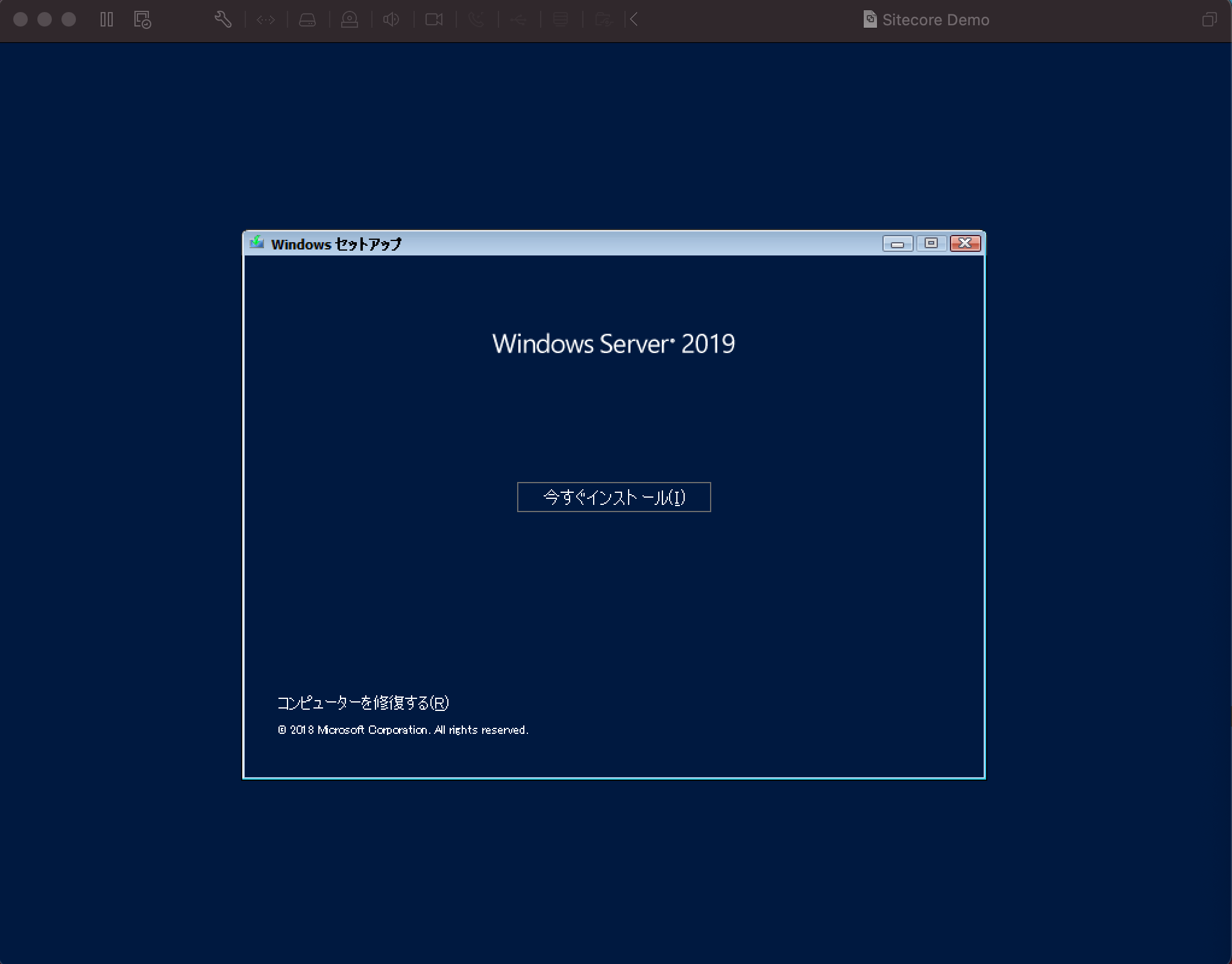The height and width of the screenshot is (964, 1232).
Task: Close the Windows セットアップ dialog
Action: tap(965, 243)
